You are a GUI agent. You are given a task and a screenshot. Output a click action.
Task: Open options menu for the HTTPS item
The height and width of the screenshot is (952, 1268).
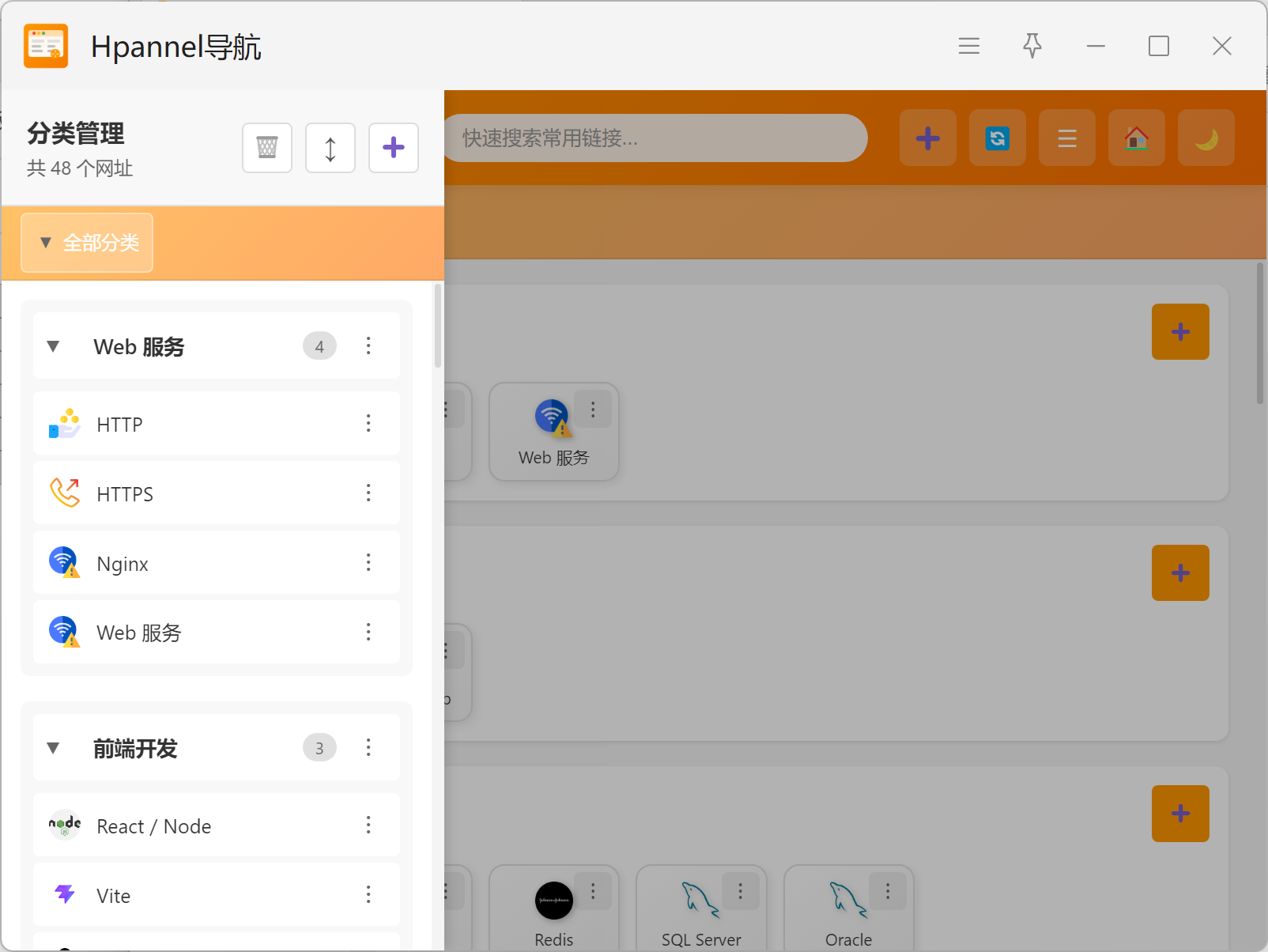pyautogui.click(x=368, y=493)
